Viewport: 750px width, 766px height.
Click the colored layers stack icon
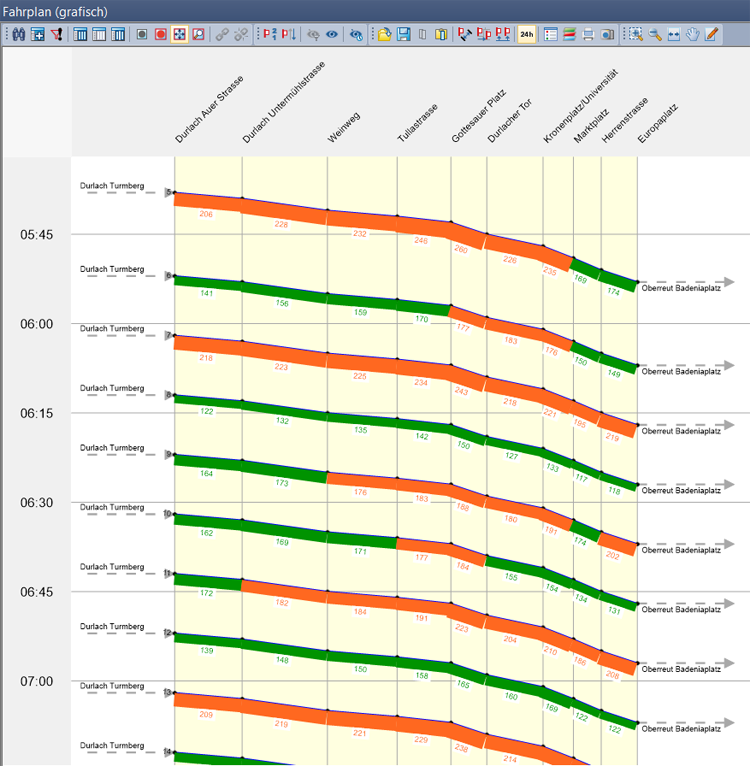(569, 34)
